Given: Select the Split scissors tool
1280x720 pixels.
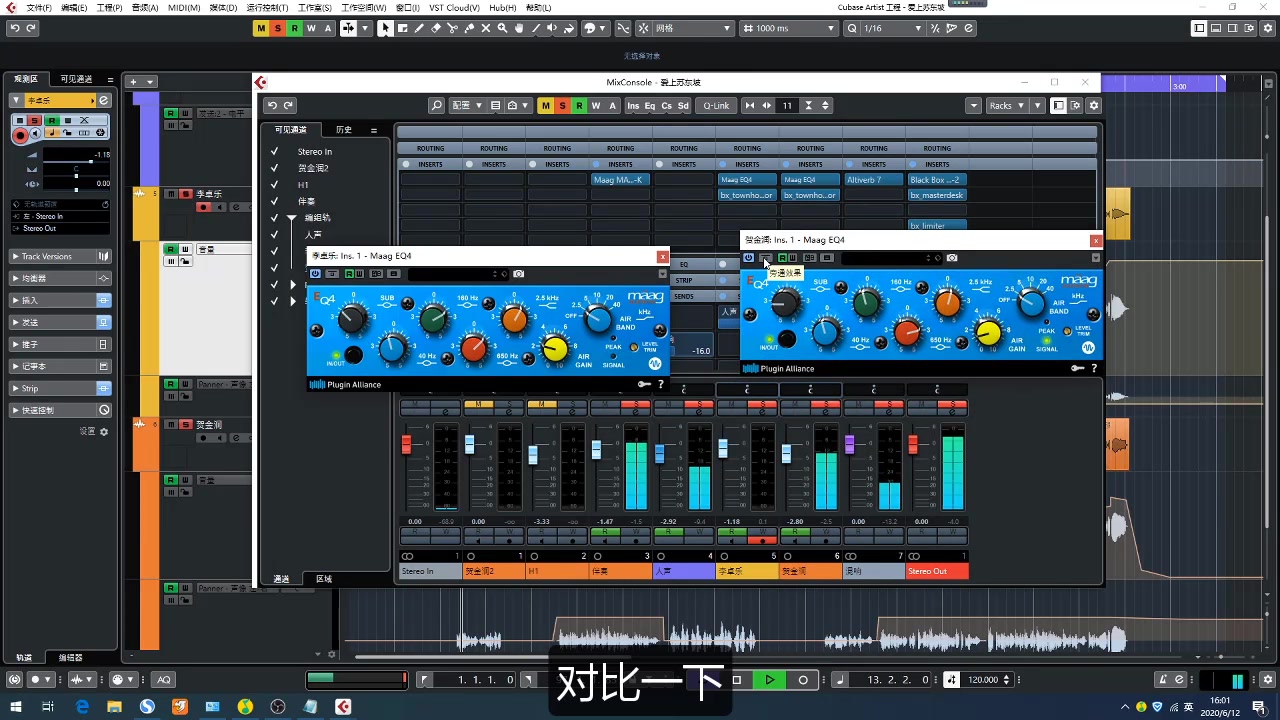Looking at the screenshot, I should point(453,28).
